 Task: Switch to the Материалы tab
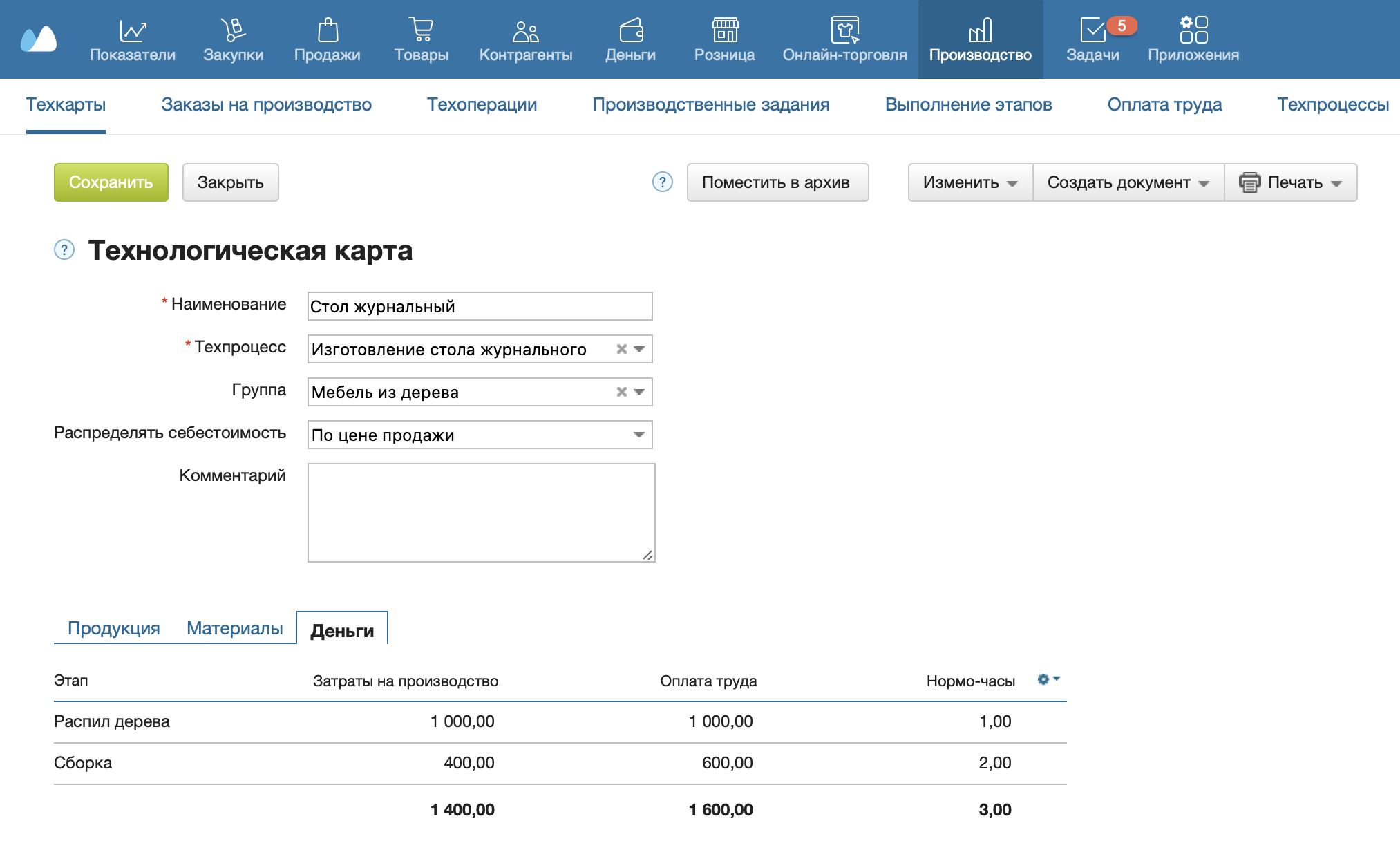tap(235, 628)
